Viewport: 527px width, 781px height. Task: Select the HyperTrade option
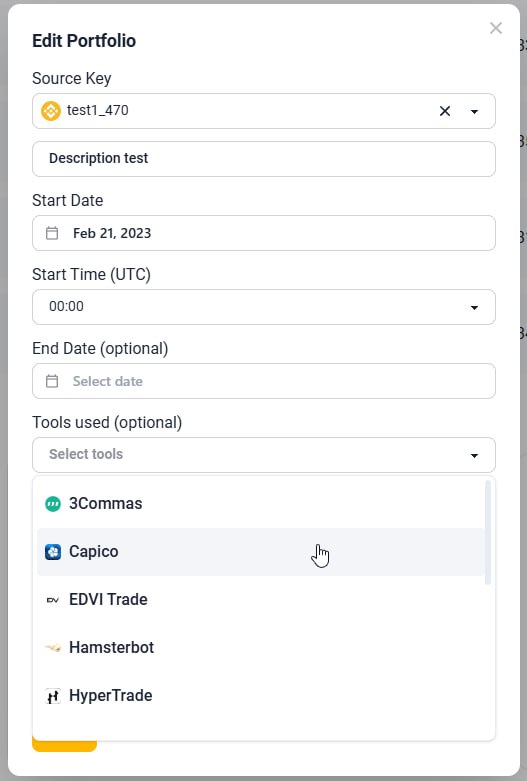261,696
